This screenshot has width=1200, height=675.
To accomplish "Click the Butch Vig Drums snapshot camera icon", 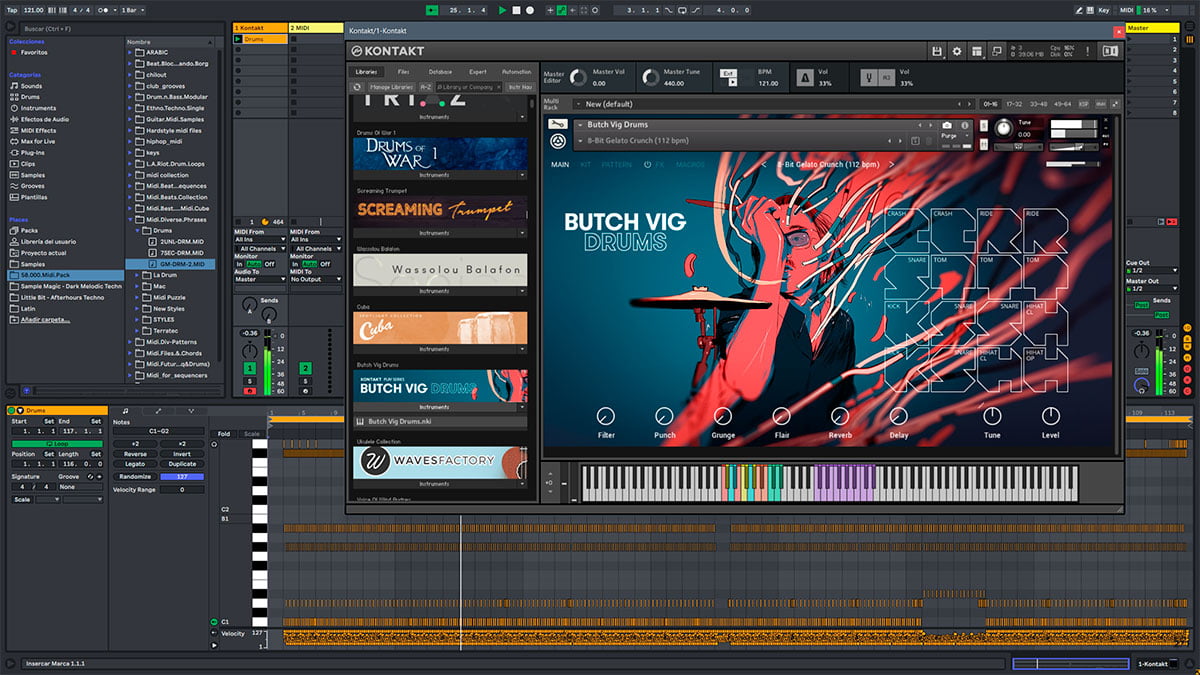I will pyautogui.click(x=947, y=125).
